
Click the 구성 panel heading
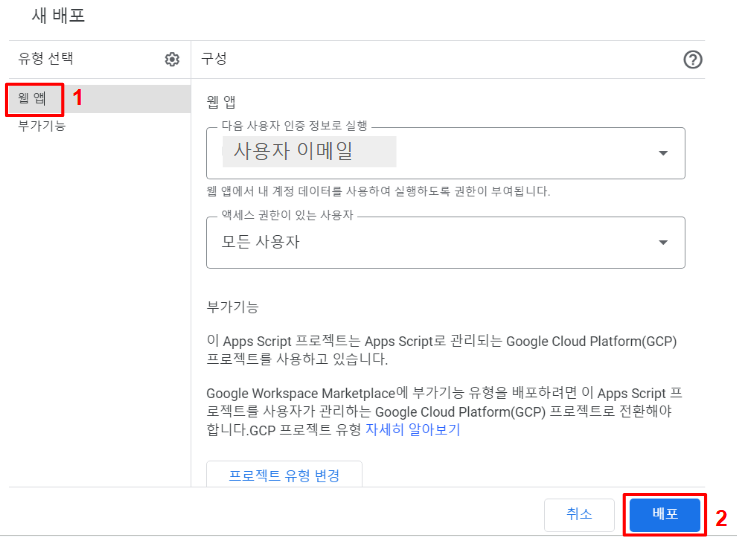(x=214, y=58)
